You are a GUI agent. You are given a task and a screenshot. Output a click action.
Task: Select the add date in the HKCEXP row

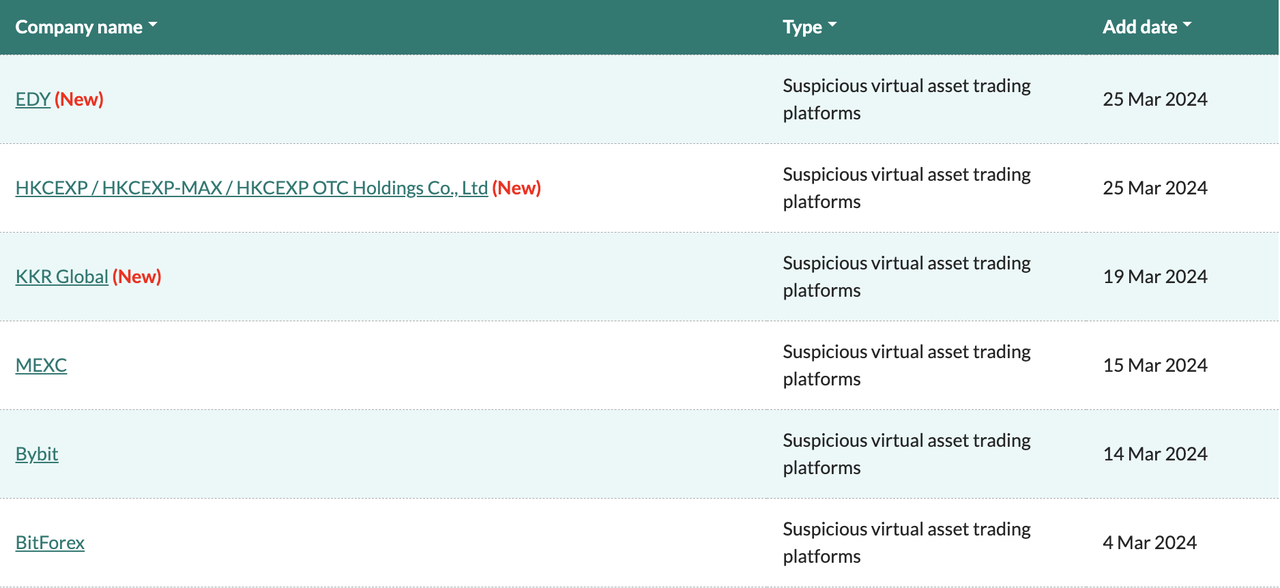pos(1155,188)
